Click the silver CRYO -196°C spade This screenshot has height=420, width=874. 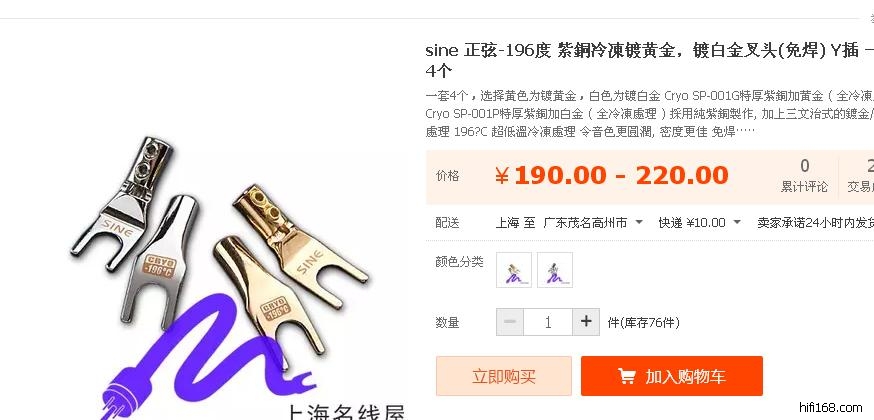pyautogui.click(x=158, y=261)
